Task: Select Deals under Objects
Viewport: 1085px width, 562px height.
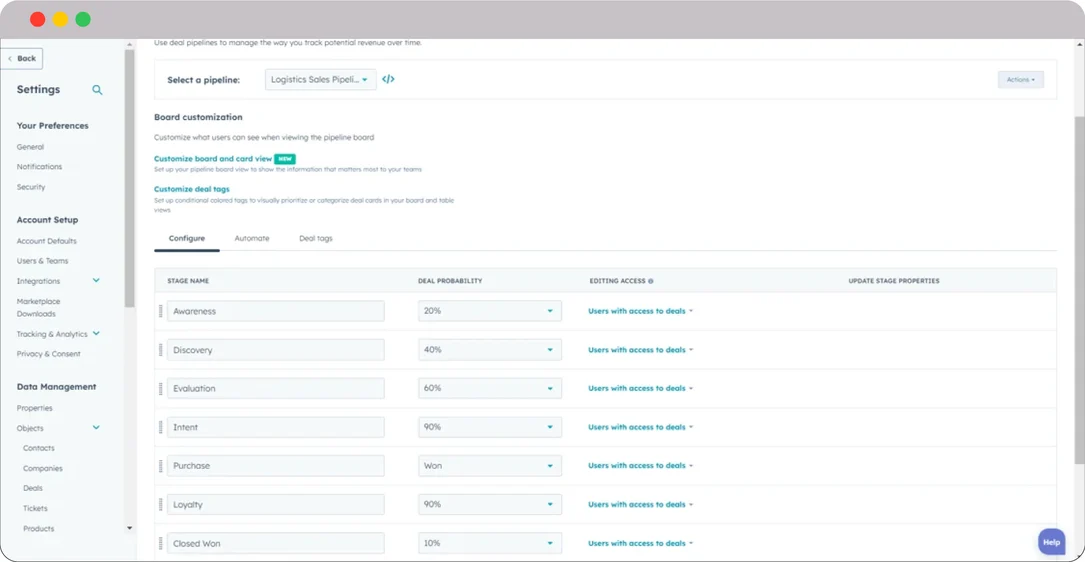Action: pyautogui.click(x=33, y=488)
